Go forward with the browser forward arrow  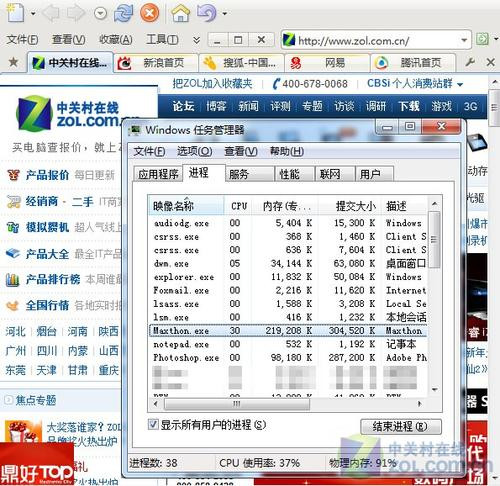pyautogui.click(x=75, y=13)
